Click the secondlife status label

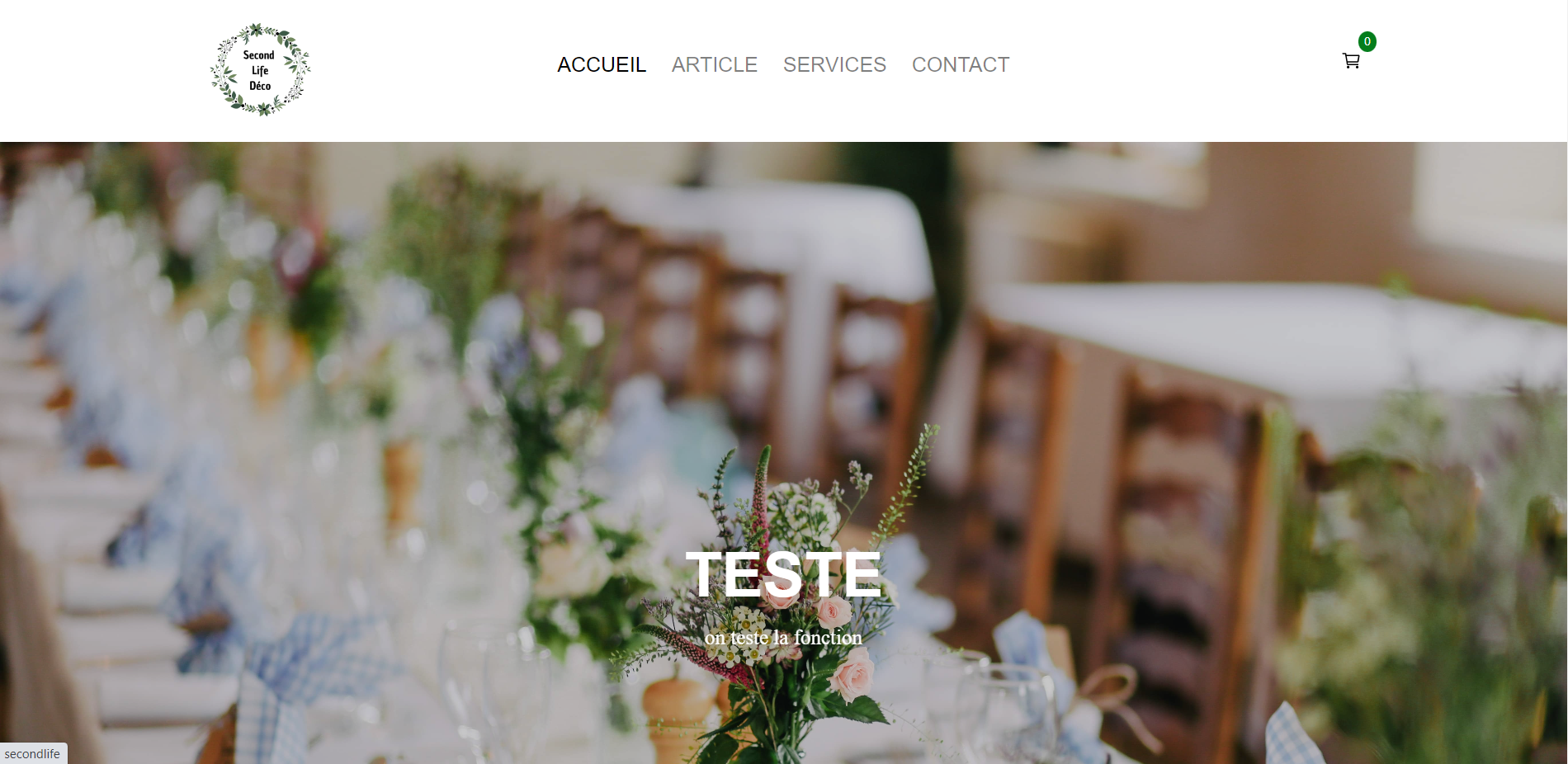click(x=33, y=753)
